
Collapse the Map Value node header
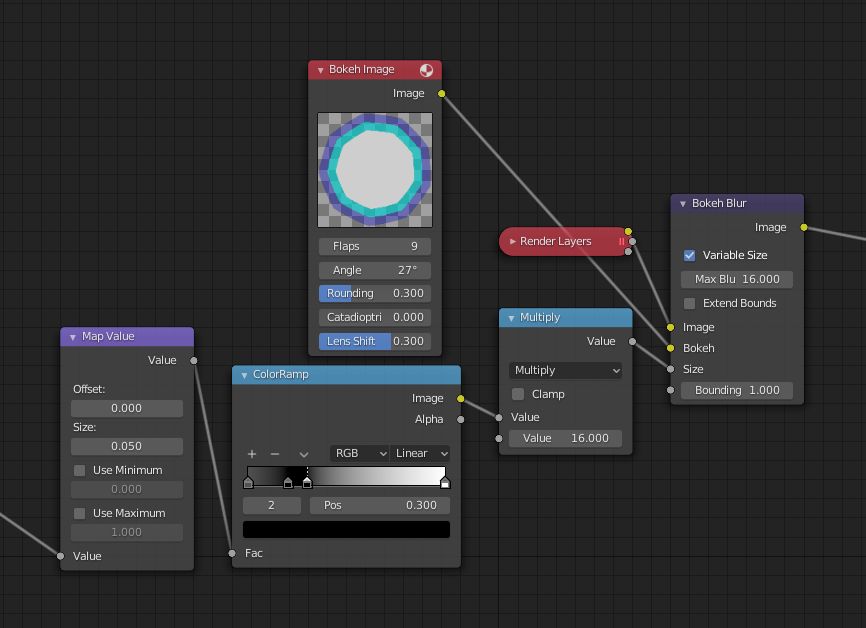tap(71, 336)
